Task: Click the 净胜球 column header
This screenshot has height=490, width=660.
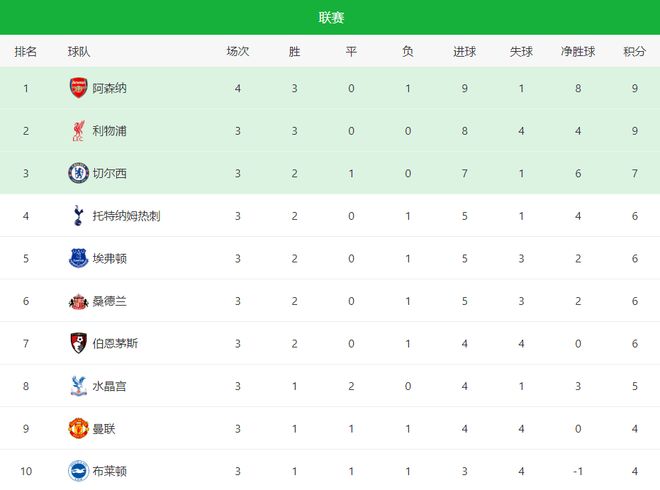Action: (x=578, y=52)
